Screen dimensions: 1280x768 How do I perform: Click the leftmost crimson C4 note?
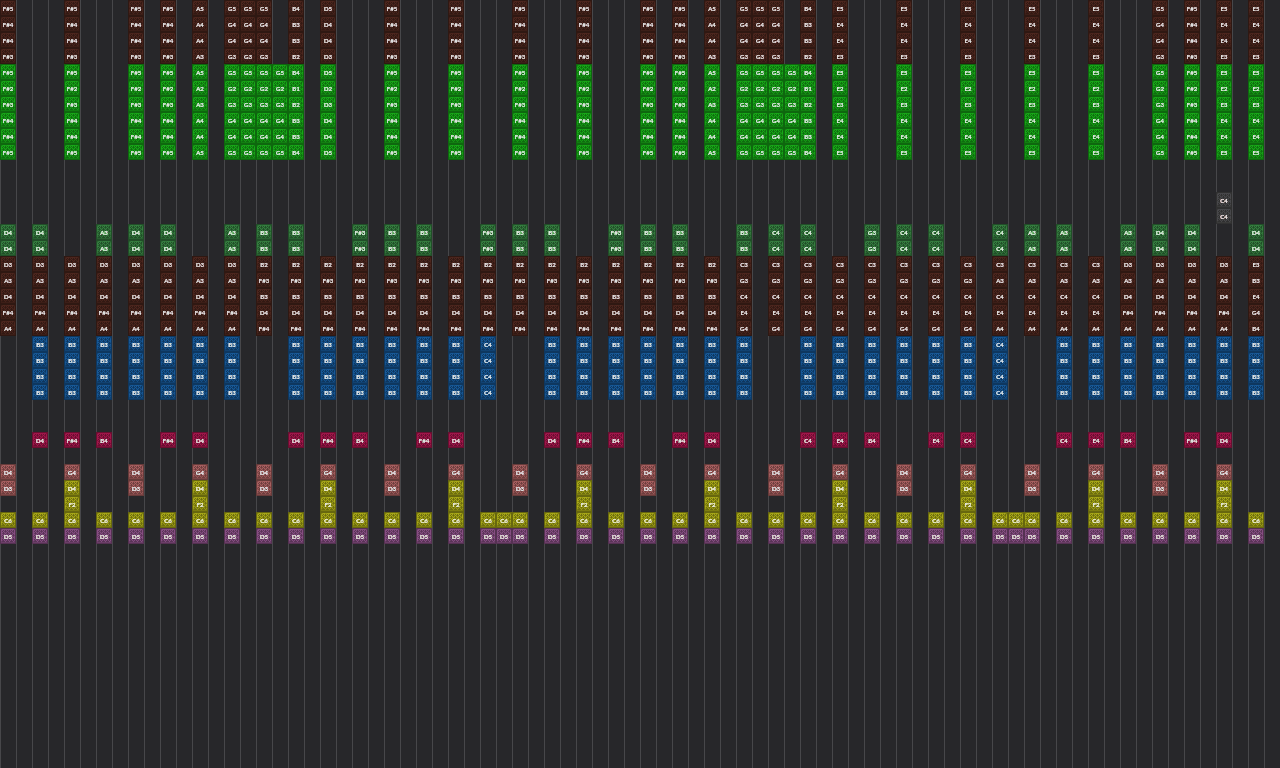(x=808, y=440)
